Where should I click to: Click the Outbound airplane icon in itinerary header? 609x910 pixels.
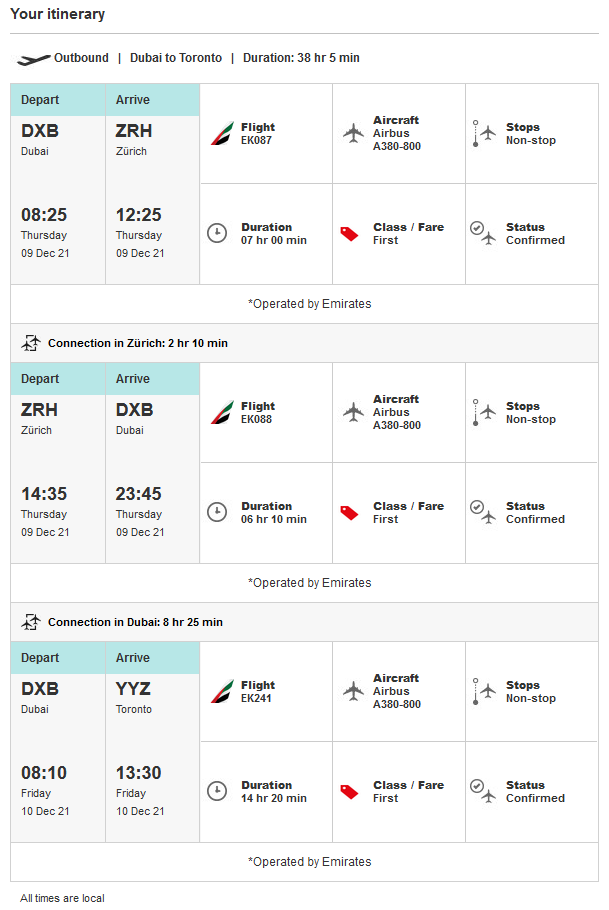(x=33, y=59)
